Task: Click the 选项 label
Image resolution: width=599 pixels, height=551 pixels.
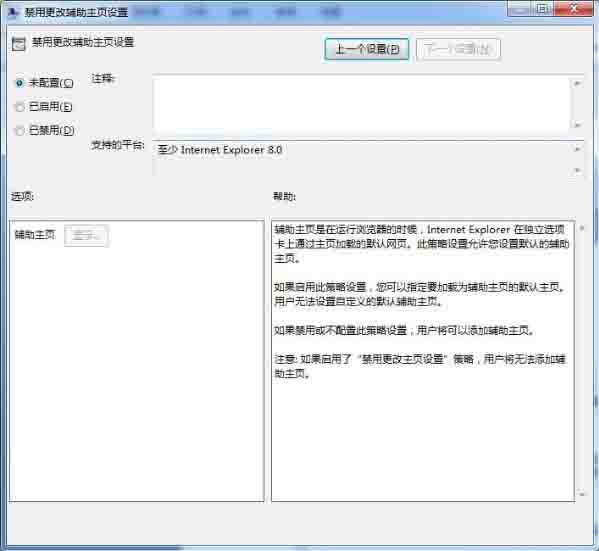Action: click(x=22, y=196)
